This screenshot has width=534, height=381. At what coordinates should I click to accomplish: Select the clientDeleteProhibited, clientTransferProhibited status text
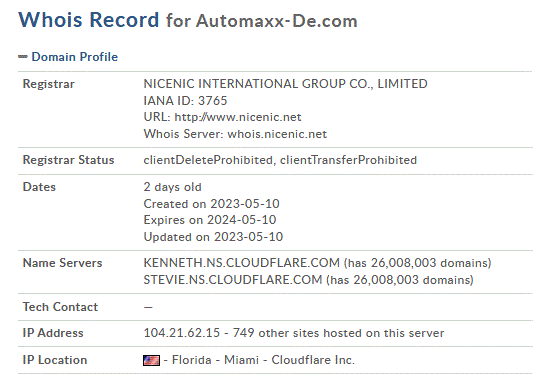click(280, 160)
